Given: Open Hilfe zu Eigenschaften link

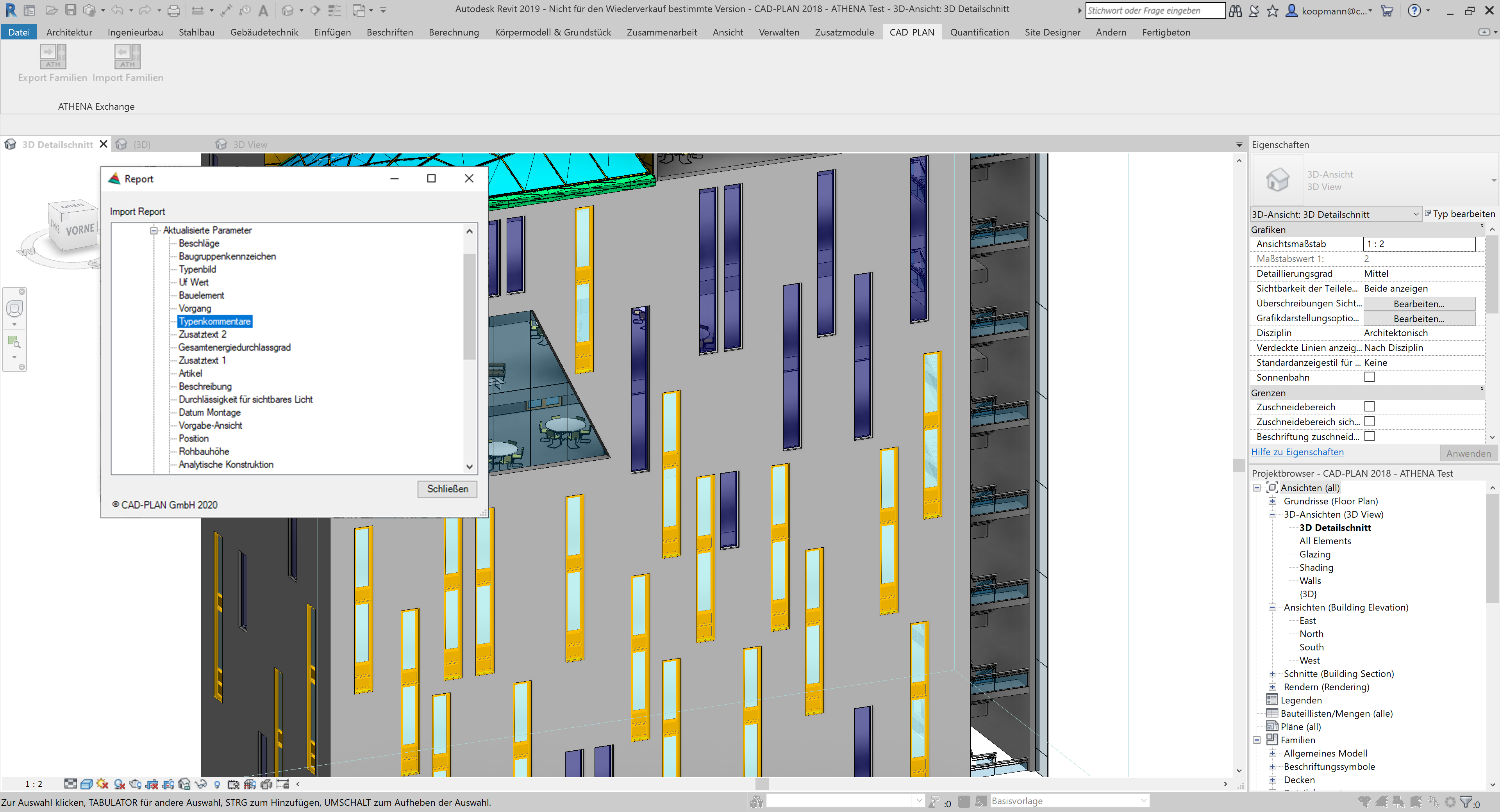Looking at the screenshot, I should [1297, 452].
